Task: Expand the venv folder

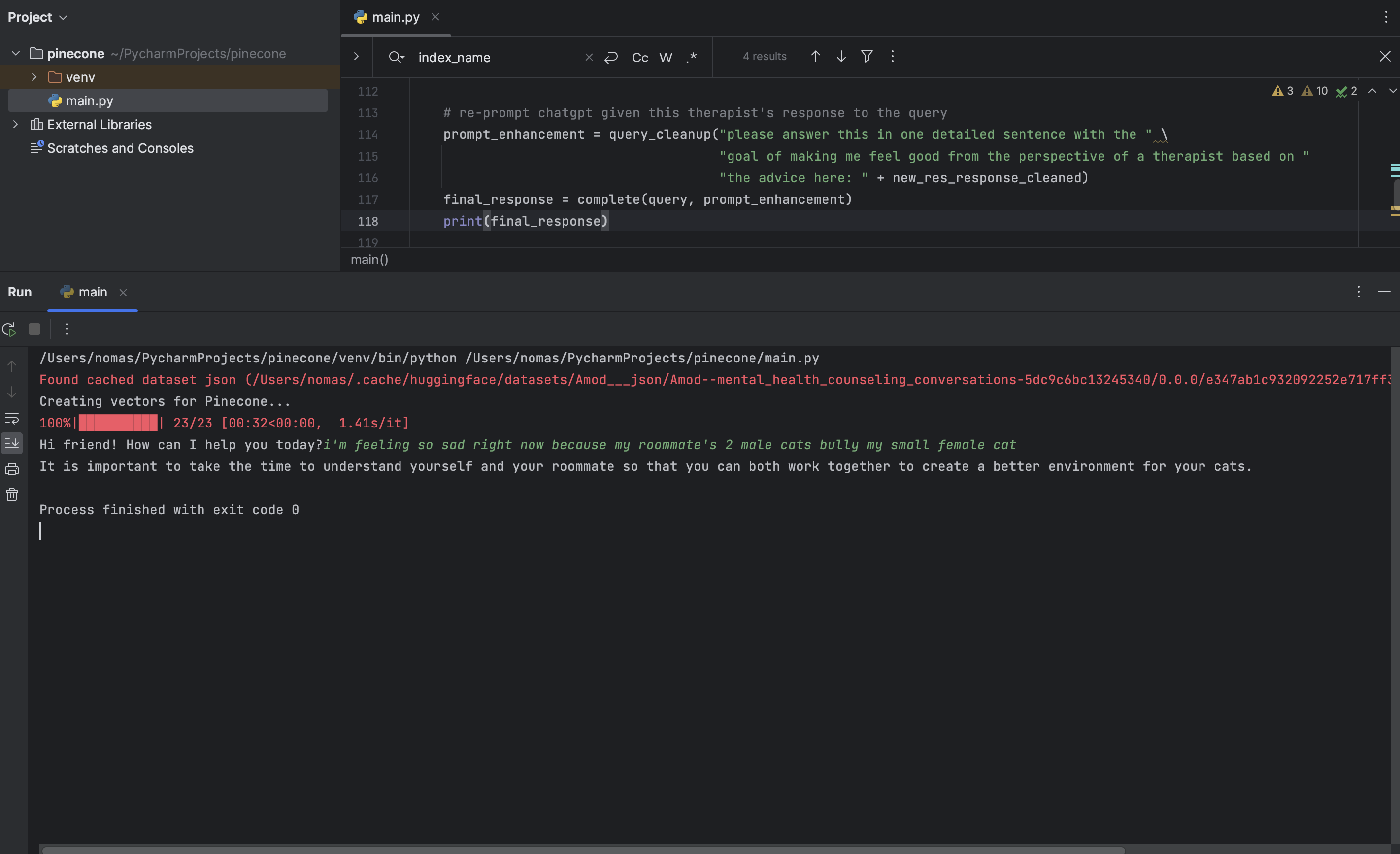Action: coord(34,77)
